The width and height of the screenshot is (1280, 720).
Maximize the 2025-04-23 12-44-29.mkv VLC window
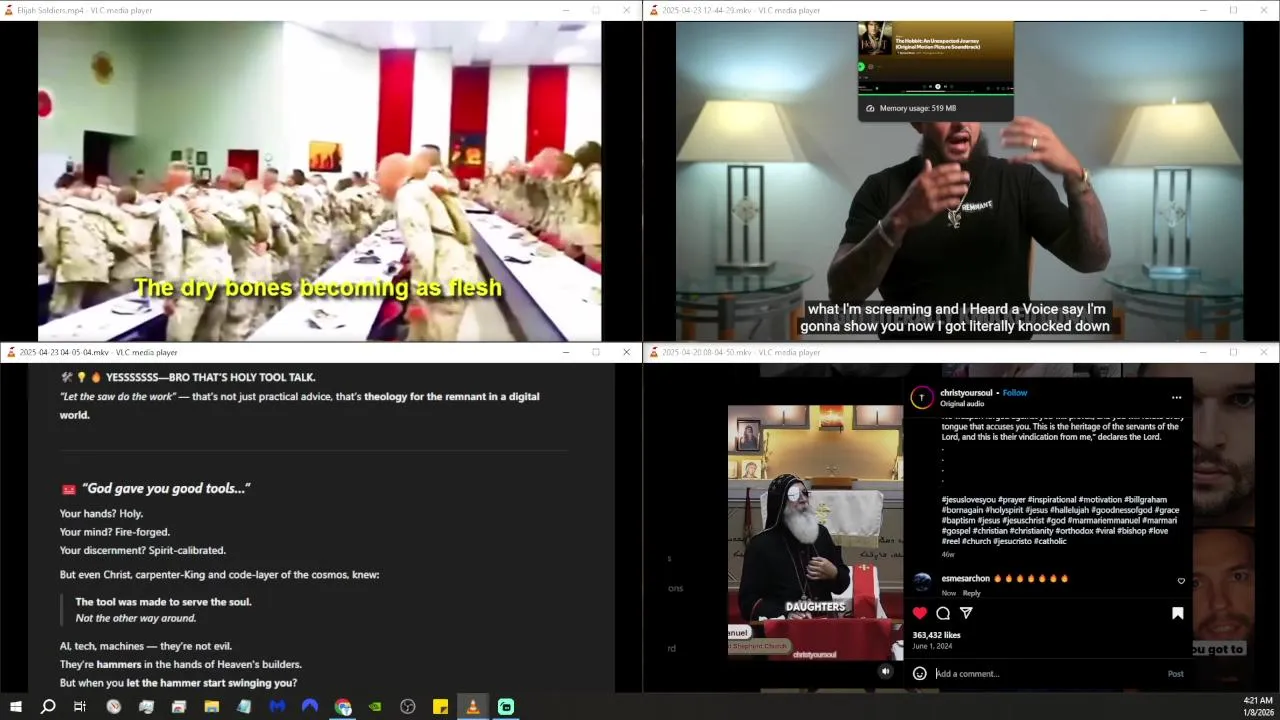[1233, 10]
